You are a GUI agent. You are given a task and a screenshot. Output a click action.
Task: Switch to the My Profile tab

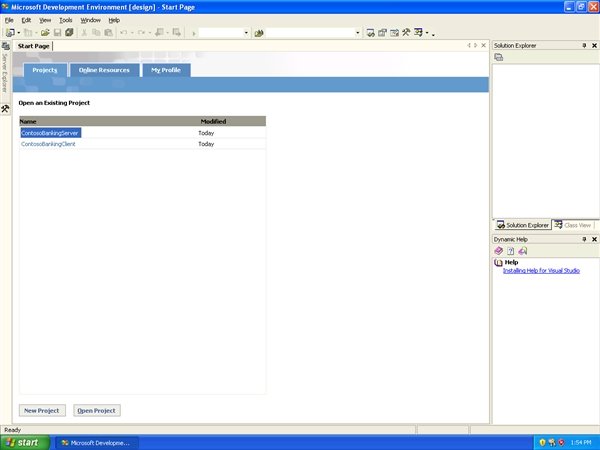166,70
